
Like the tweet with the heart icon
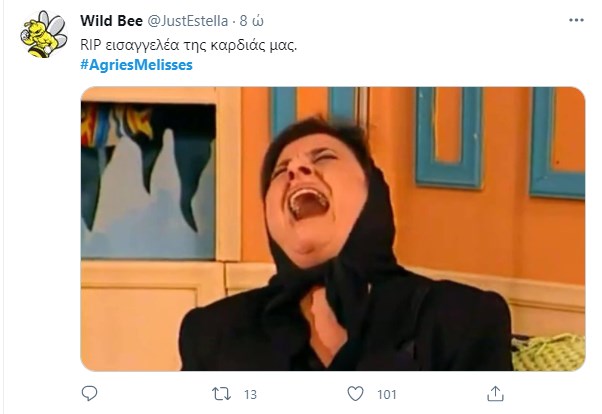tap(358, 394)
